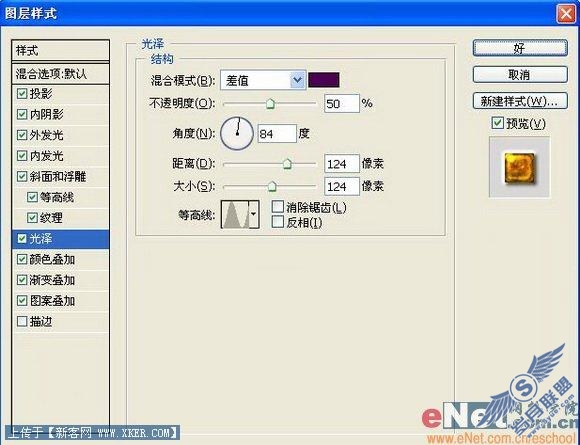Viewport: 580px width, 445px height.
Task: Click the angle field showing 84
Action: [277, 134]
